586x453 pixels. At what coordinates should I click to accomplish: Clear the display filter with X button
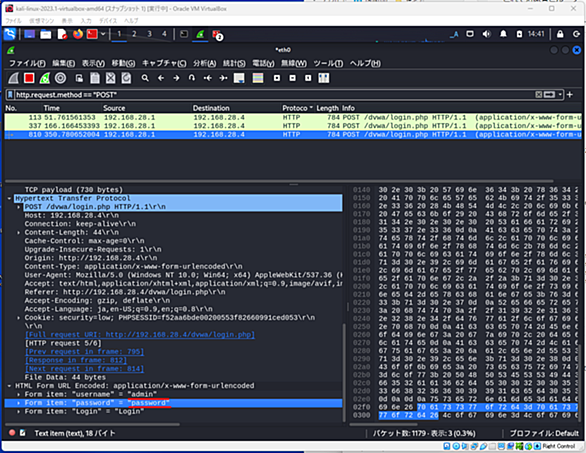point(539,95)
